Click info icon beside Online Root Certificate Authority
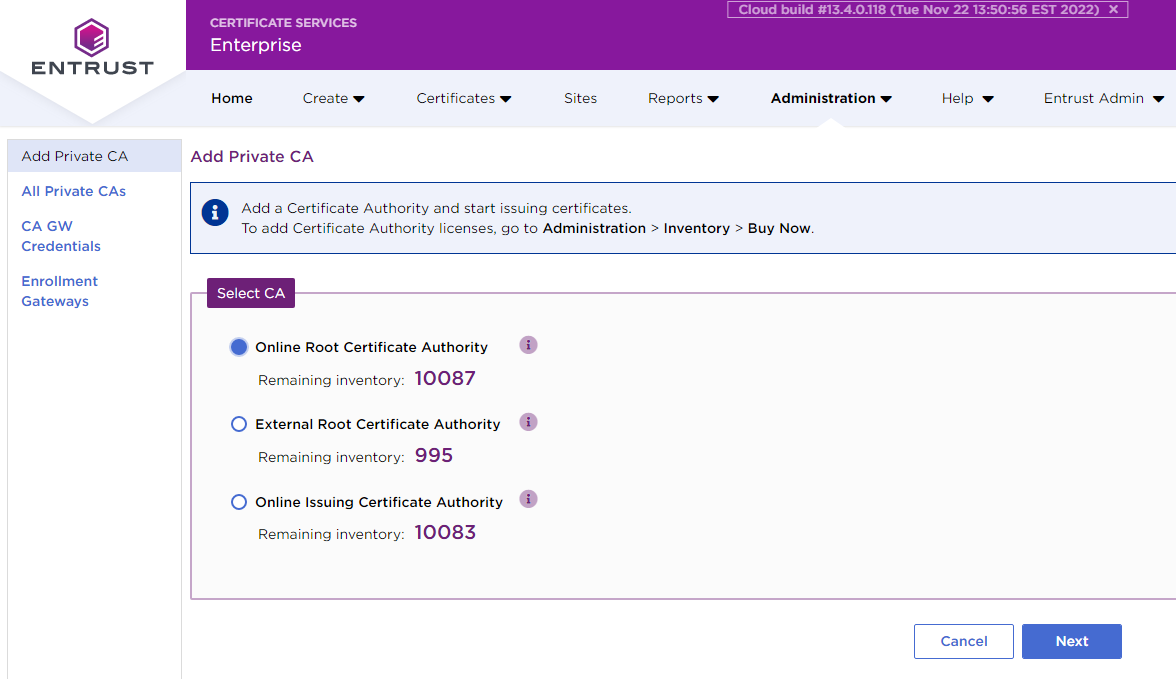The width and height of the screenshot is (1176, 679). [x=529, y=345]
